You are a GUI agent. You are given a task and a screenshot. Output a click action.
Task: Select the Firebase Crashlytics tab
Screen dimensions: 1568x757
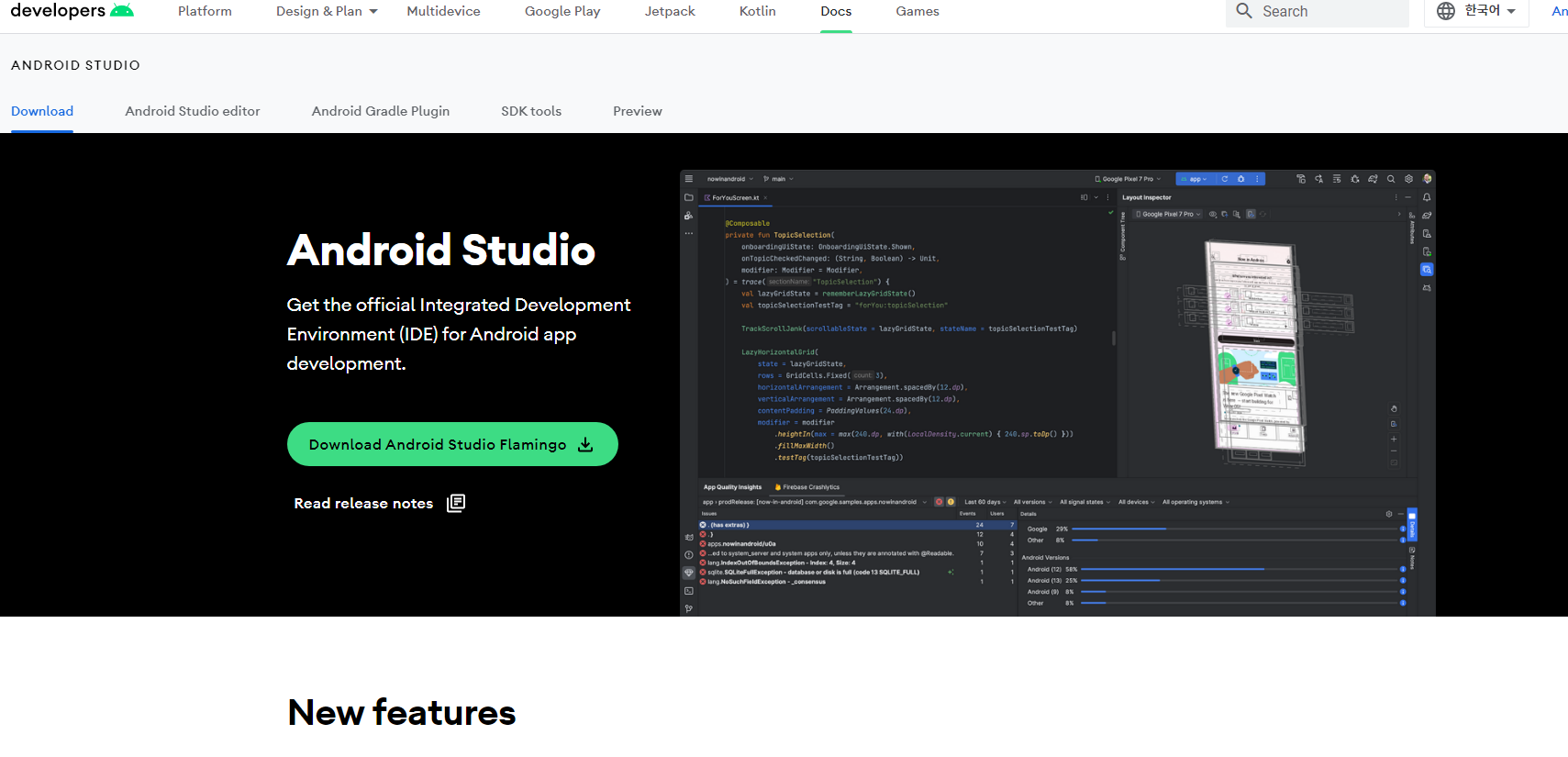807,487
